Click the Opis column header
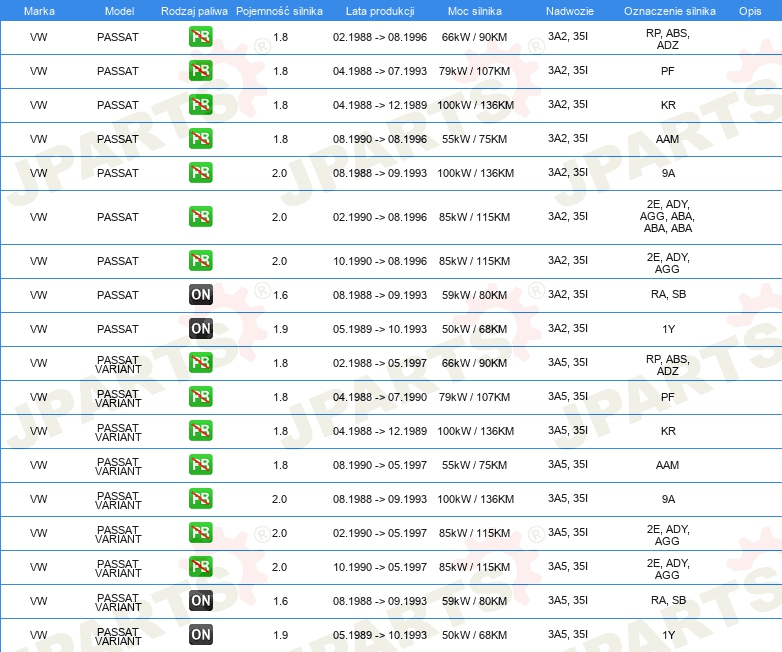Viewport: 782px width, 652px height. [750, 11]
